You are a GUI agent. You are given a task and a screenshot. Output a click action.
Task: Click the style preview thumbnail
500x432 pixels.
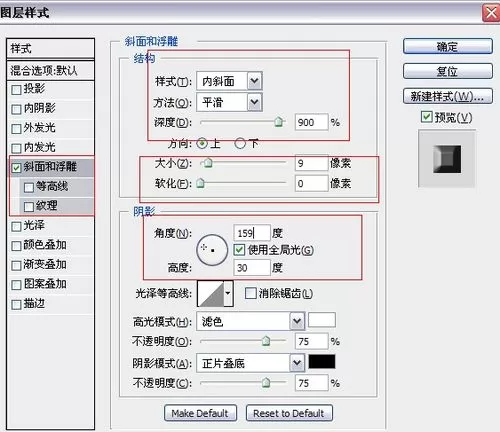pyautogui.click(x=447, y=159)
